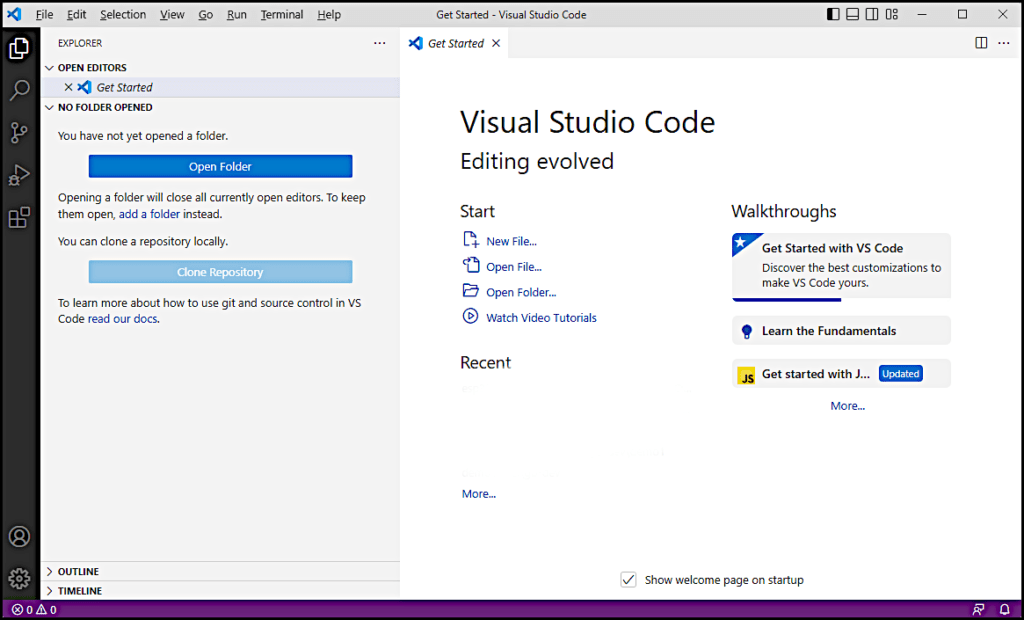Viewport: 1024px width, 620px height.
Task: Open the Source Control view
Action: click(19, 132)
